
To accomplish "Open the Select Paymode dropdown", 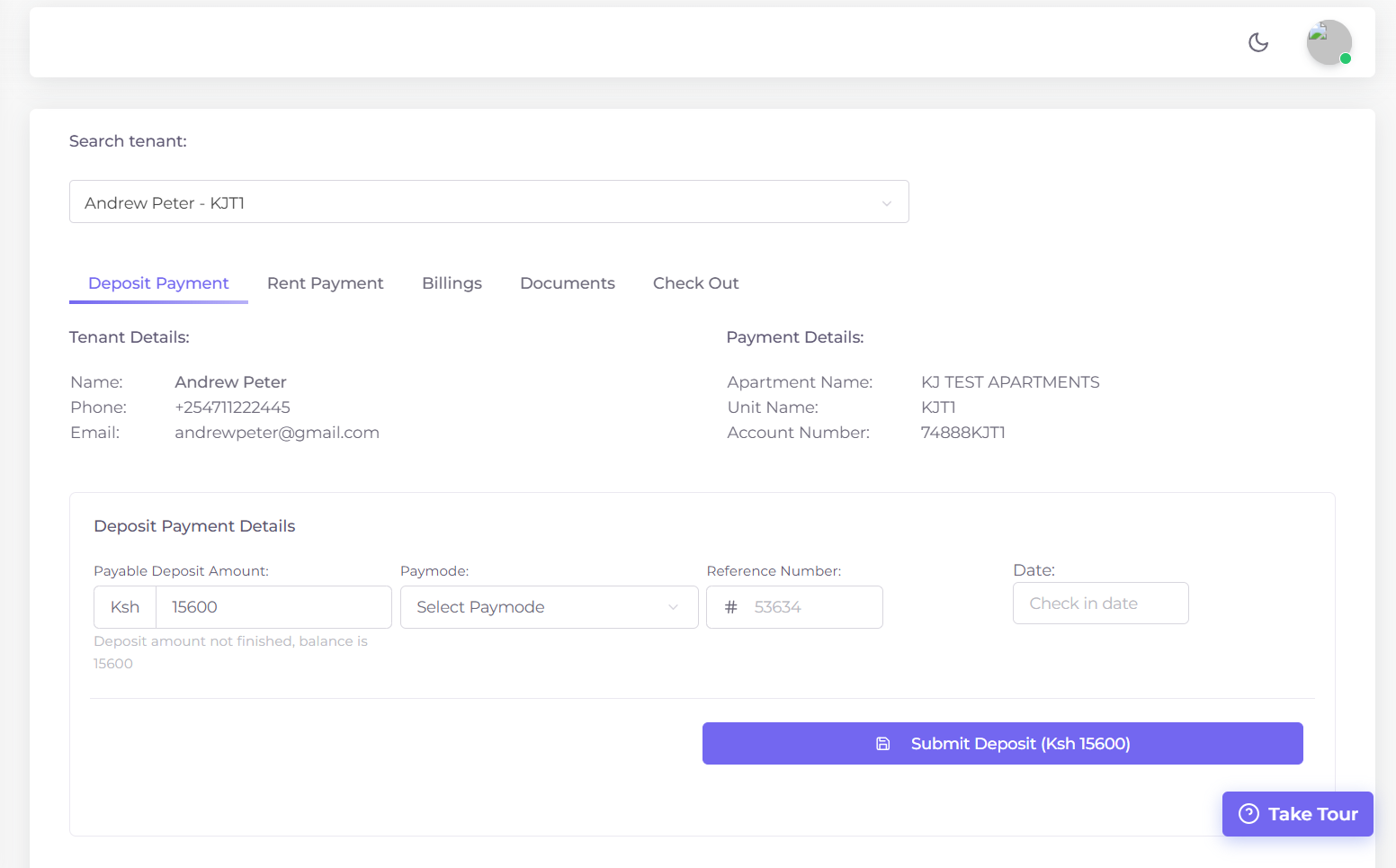I will tap(549, 607).
